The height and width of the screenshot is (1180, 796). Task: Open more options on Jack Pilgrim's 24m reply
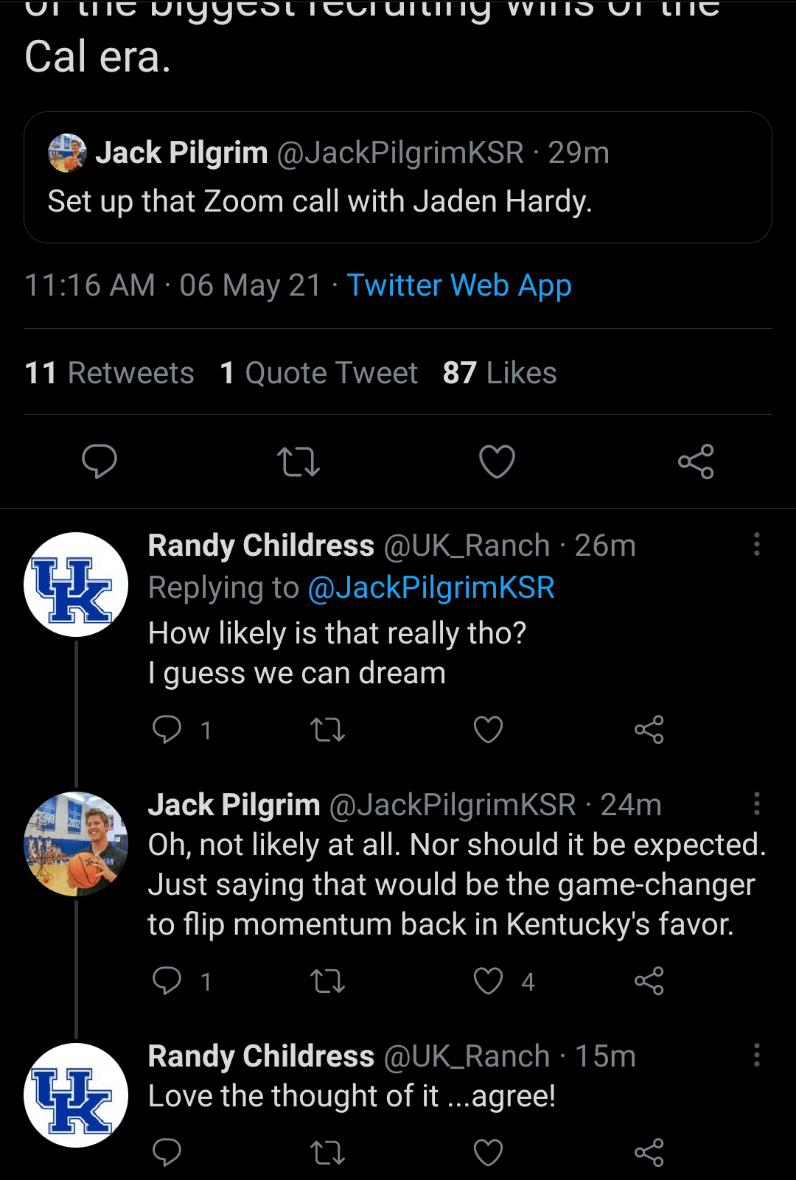[x=757, y=804]
